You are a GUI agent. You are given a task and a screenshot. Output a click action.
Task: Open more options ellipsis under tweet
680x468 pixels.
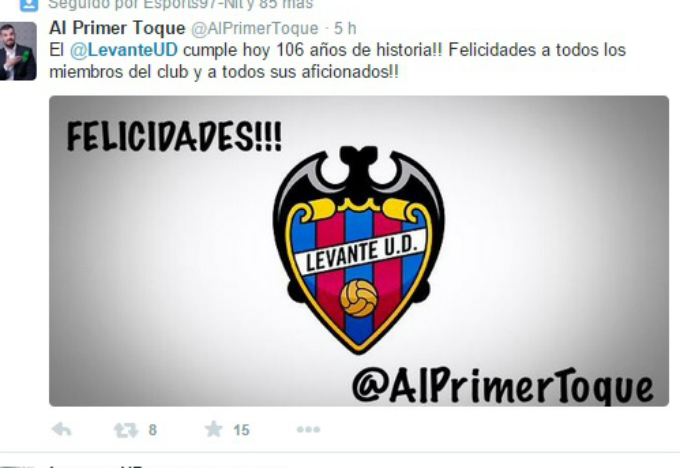pyautogui.click(x=308, y=429)
